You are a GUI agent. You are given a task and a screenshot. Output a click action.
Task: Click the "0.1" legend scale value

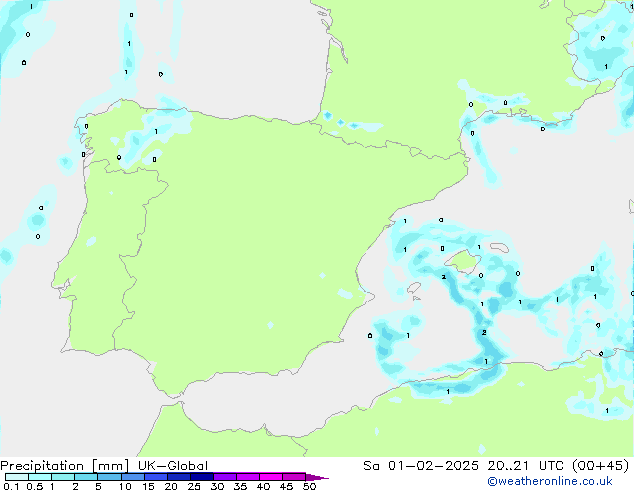tap(11, 486)
